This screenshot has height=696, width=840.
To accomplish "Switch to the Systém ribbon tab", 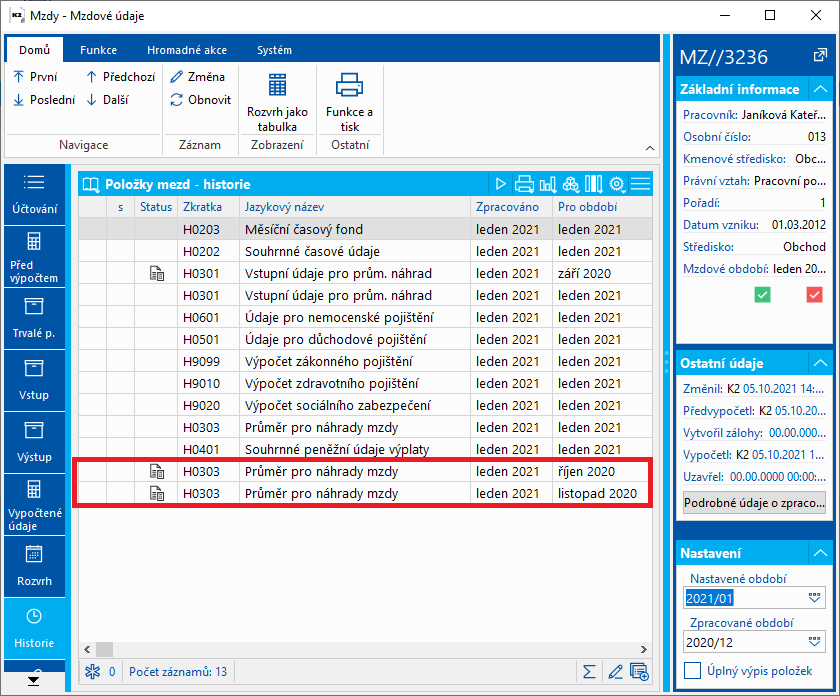I will coord(274,50).
